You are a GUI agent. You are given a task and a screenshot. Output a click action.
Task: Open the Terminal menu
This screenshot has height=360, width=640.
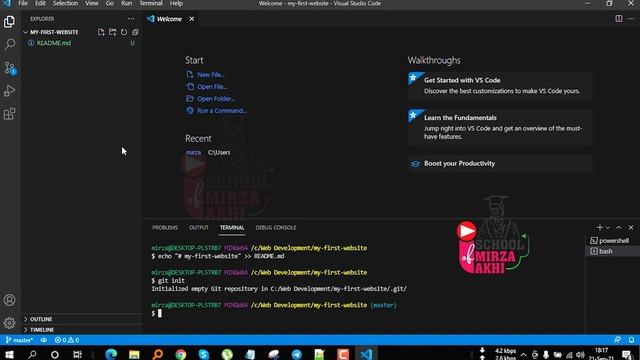tap(151, 3)
